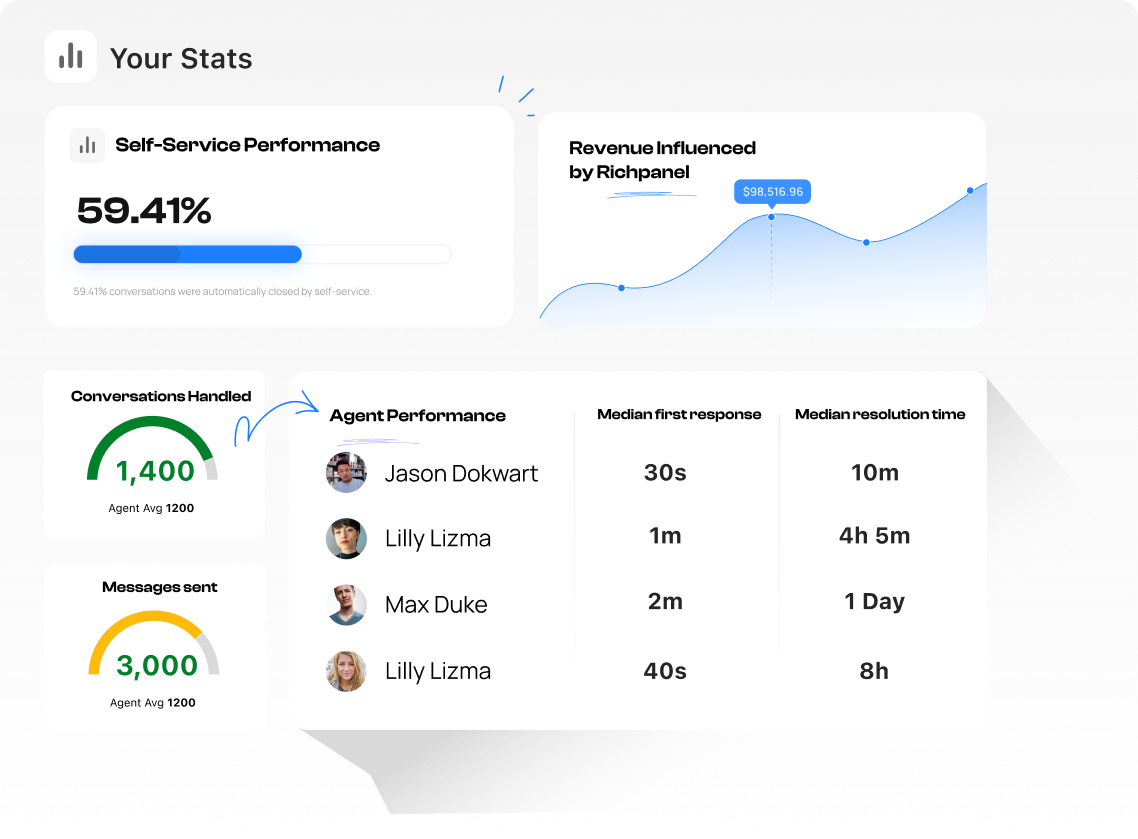Click the first data point on revenue chart
Screen dimensions: 1138x839
[621, 288]
